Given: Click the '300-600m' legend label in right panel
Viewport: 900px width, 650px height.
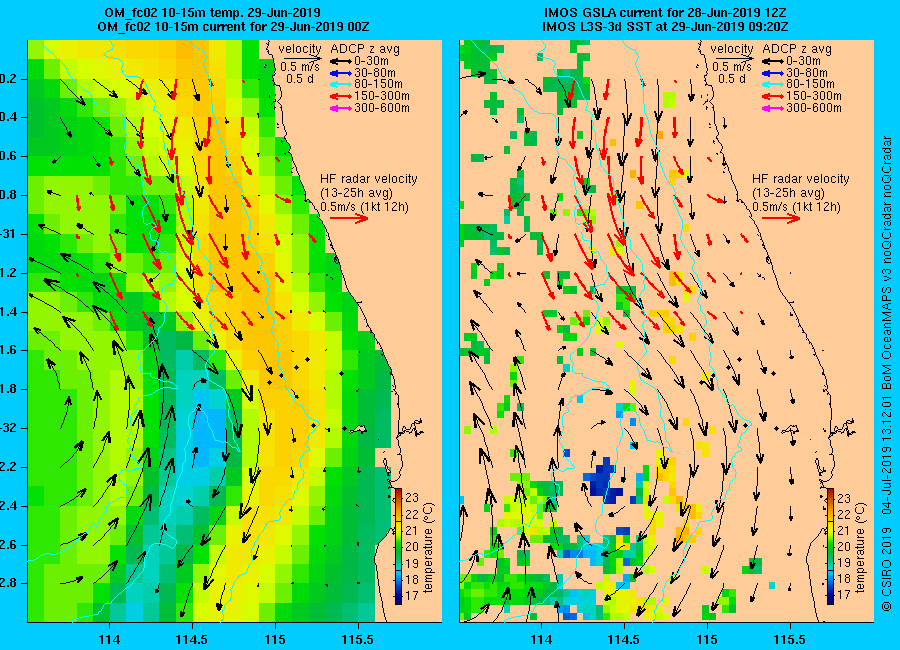Looking at the screenshot, I should (814, 109).
